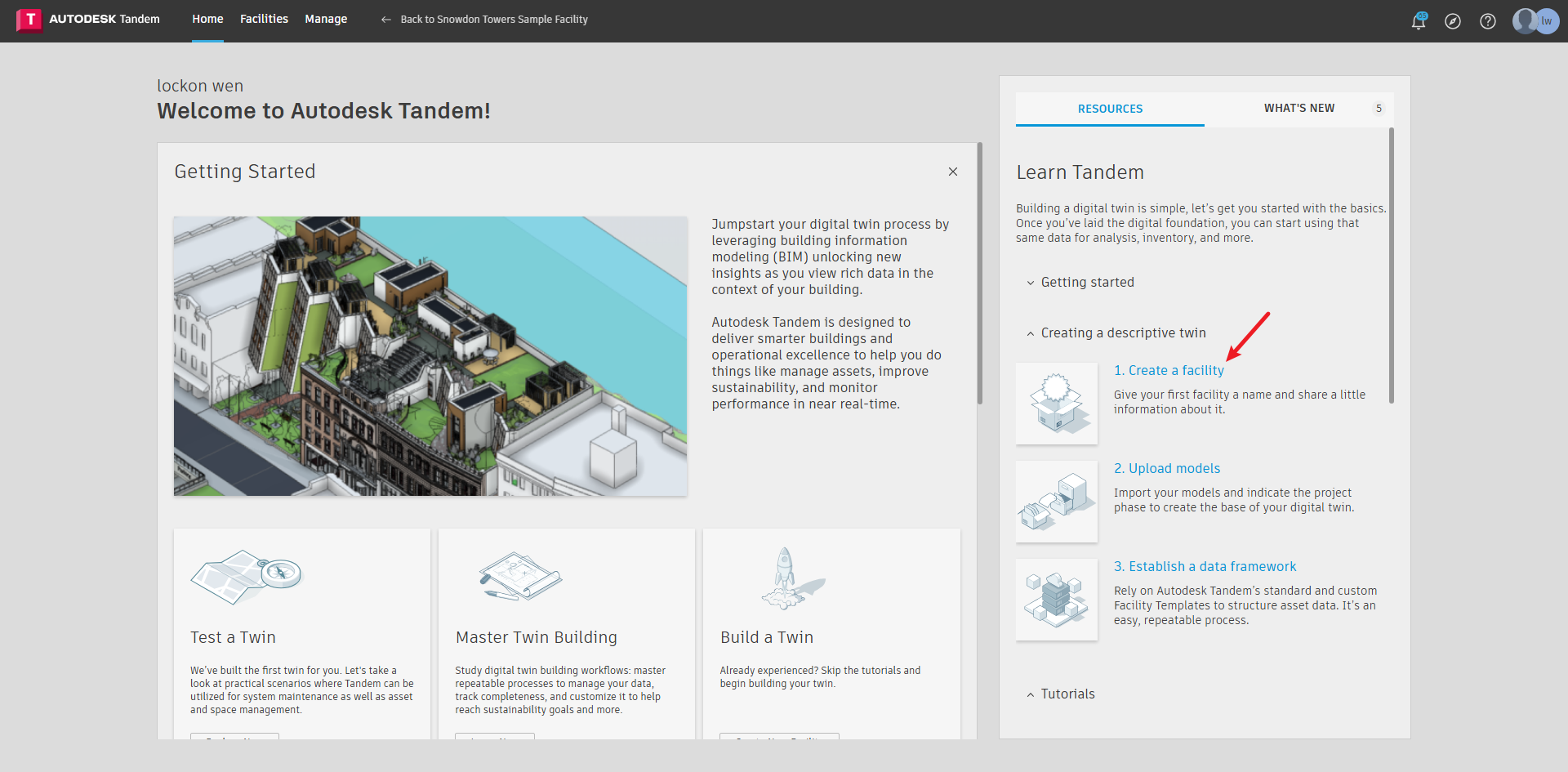Image resolution: width=1568 pixels, height=772 pixels.
Task: Click the building model preview image
Action: tap(430, 356)
